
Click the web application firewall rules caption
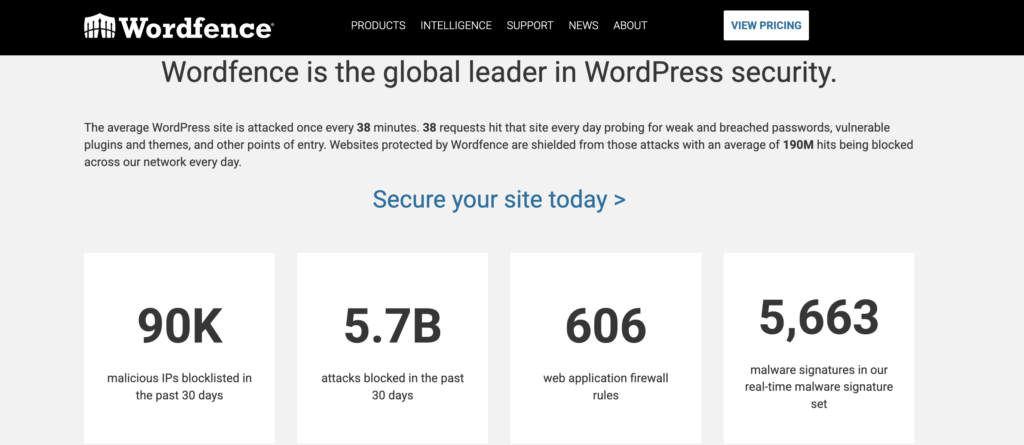(605, 387)
